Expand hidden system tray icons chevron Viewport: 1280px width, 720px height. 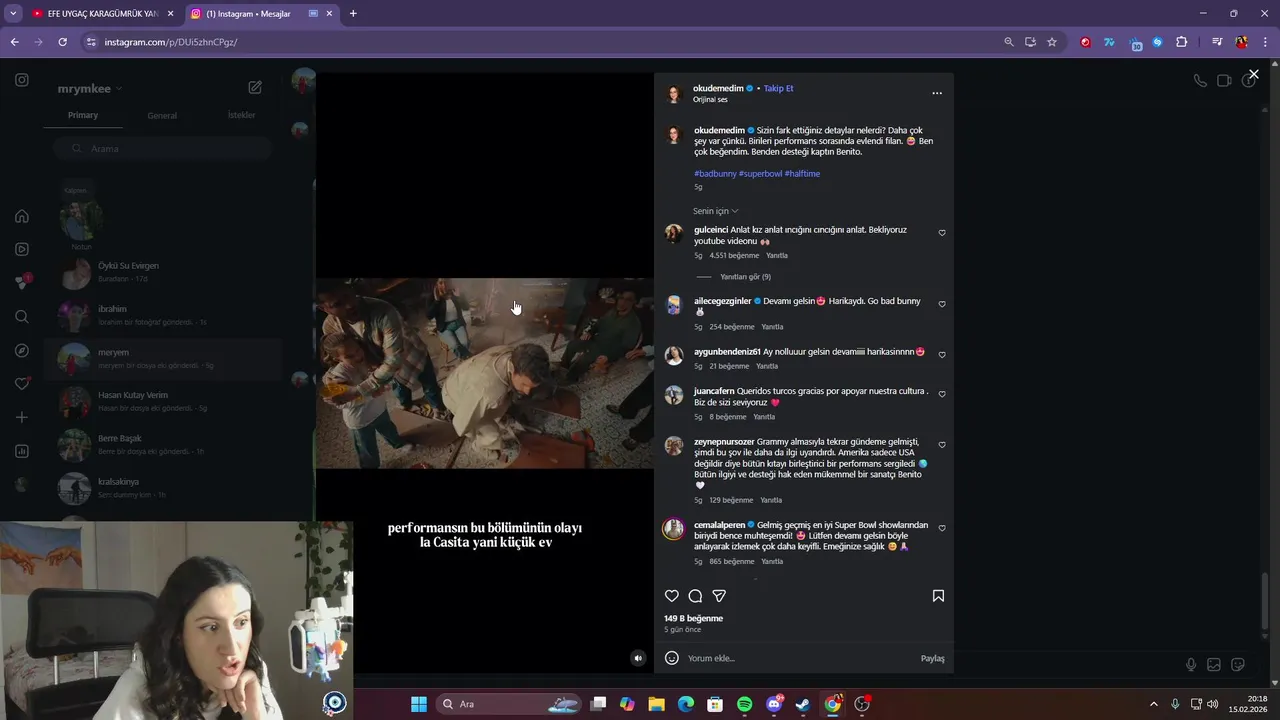click(x=1153, y=704)
